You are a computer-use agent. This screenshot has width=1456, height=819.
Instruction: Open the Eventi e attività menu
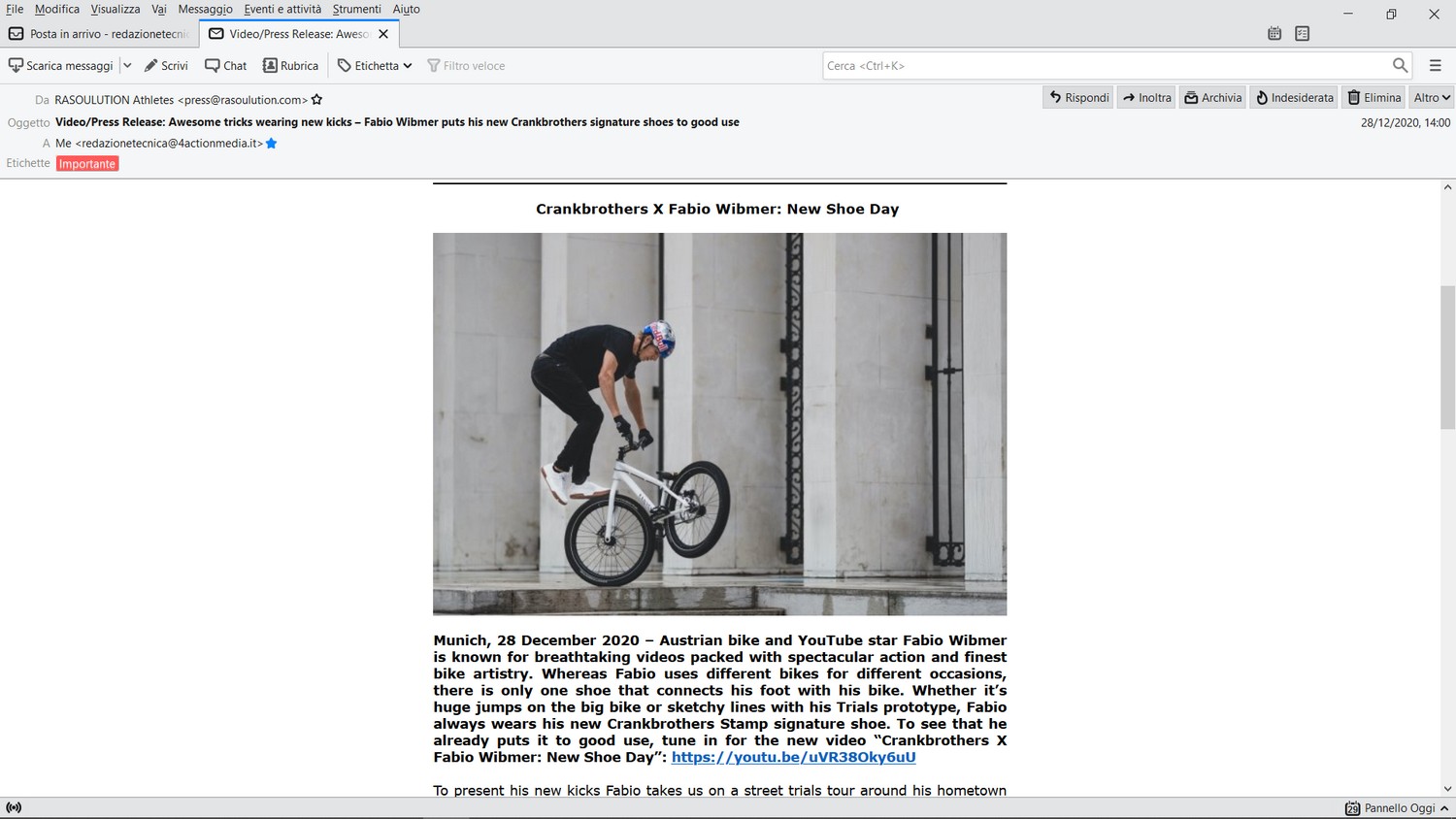282,9
